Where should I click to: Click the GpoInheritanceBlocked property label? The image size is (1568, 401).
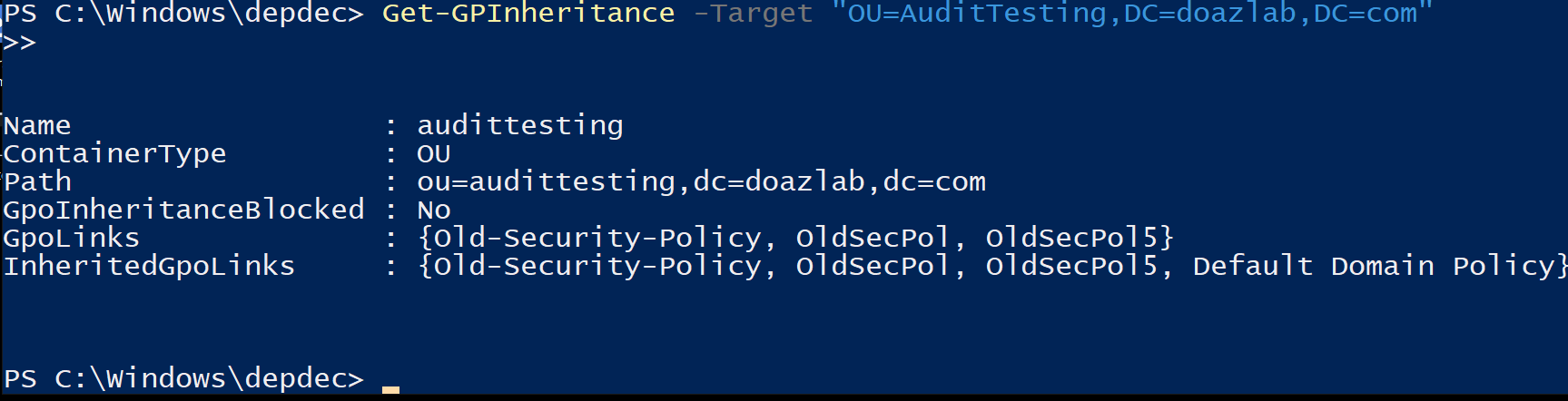click(x=183, y=210)
